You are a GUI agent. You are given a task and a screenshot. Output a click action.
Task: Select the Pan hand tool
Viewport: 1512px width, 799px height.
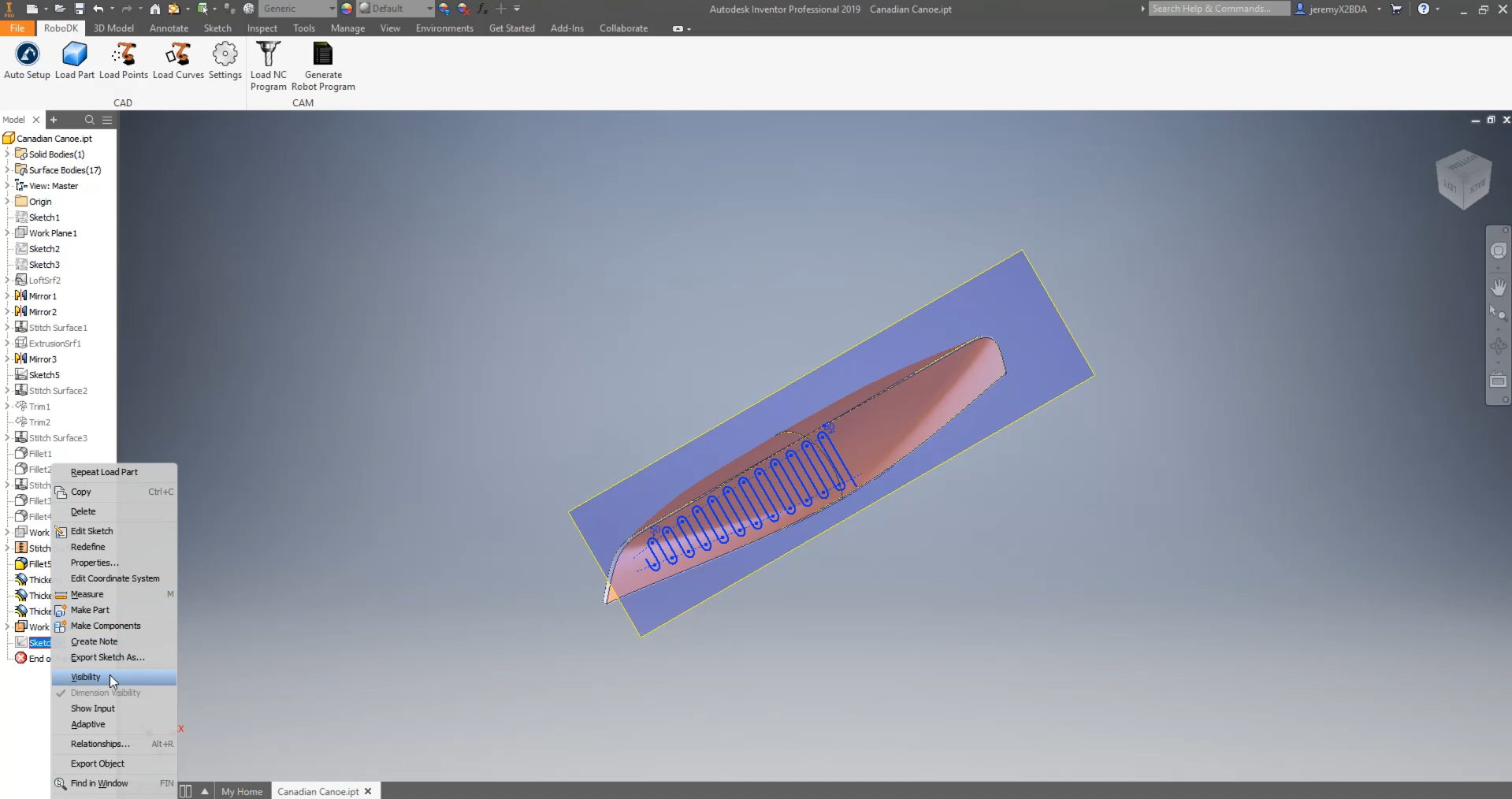pyautogui.click(x=1498, y=287)
